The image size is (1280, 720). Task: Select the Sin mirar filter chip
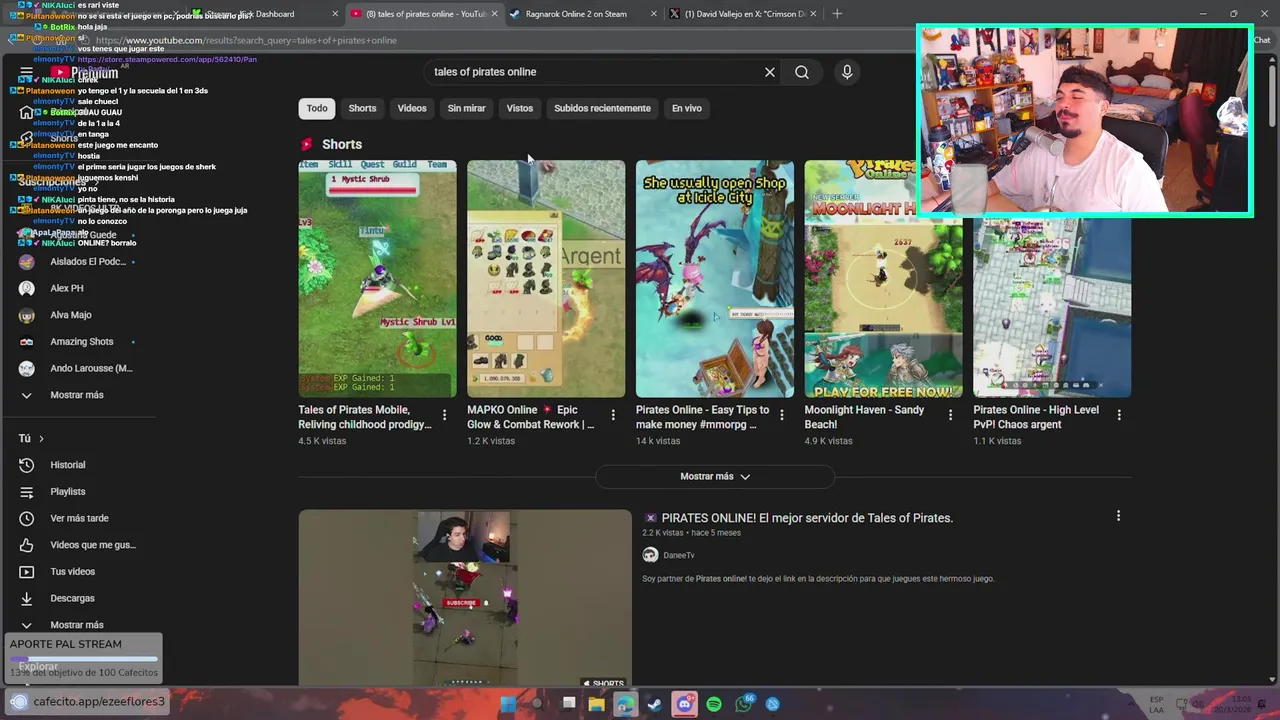[466, 108]
